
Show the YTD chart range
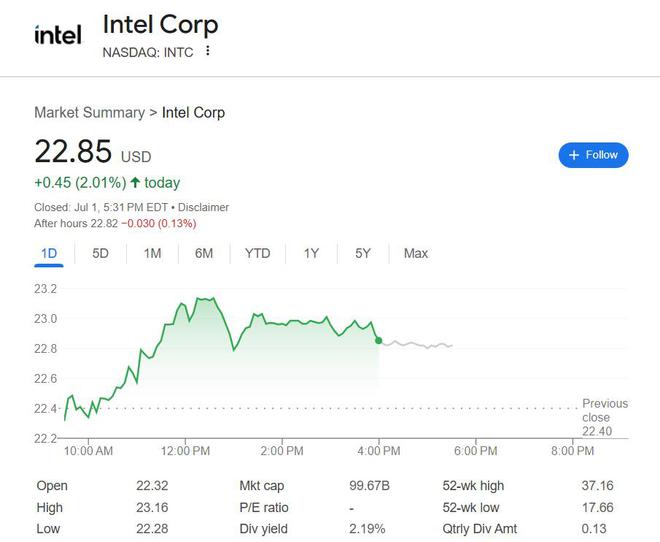click(257, 253)
